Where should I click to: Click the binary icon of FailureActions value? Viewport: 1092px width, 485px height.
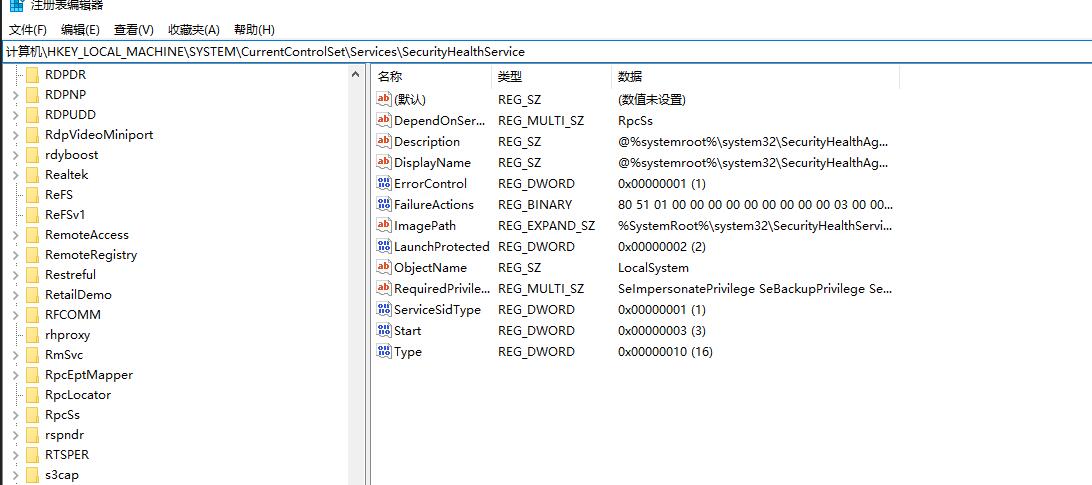point(384,204)
